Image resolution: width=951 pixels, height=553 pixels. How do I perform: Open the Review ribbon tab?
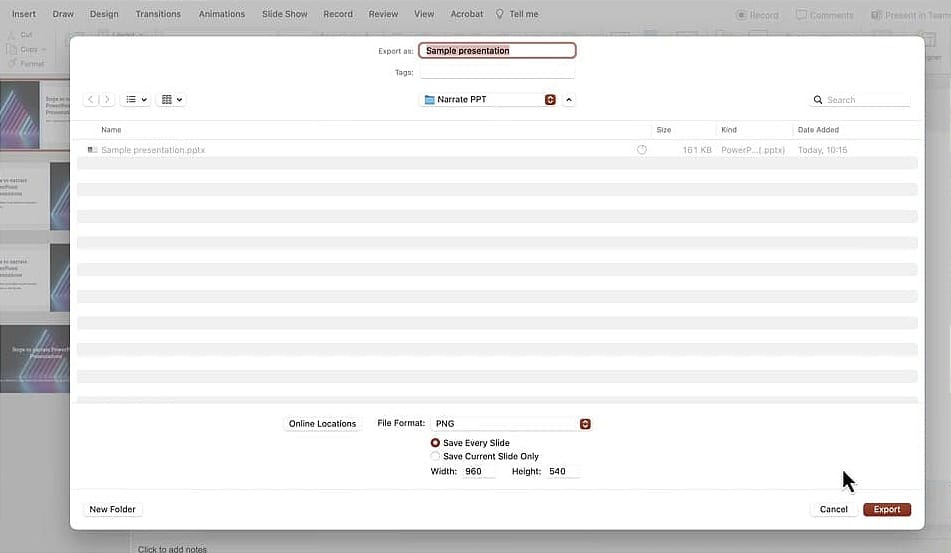(383, 14)
